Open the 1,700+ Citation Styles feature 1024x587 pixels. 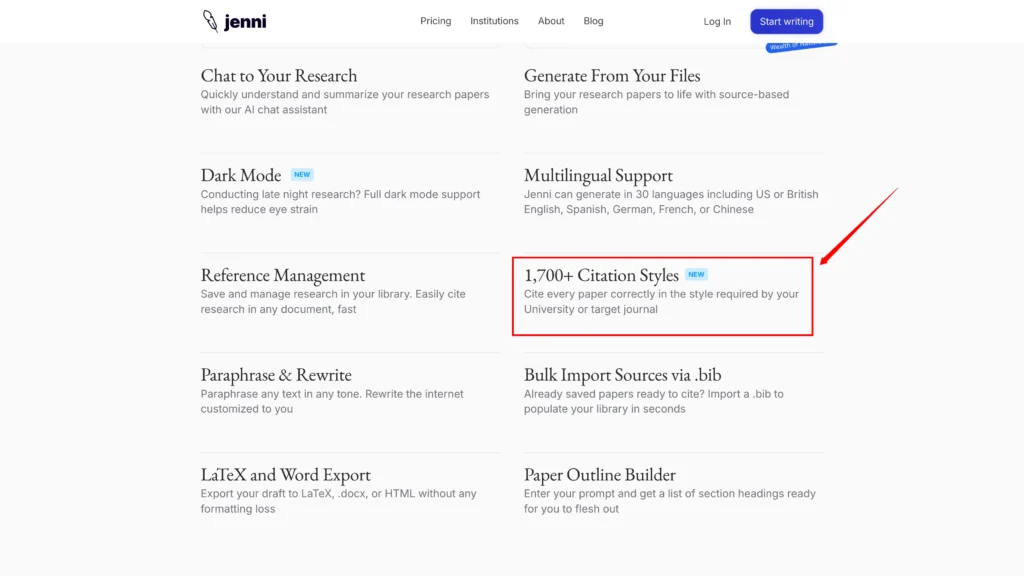click(x=601, y=276)
